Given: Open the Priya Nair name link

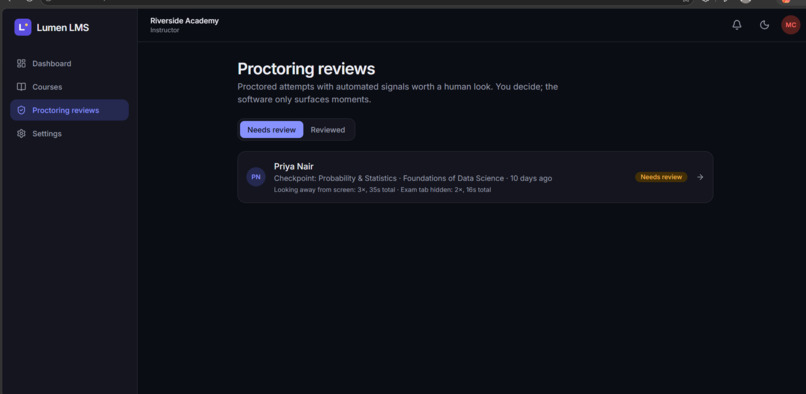Looking at the screenshot, I should tap(294, 166).
